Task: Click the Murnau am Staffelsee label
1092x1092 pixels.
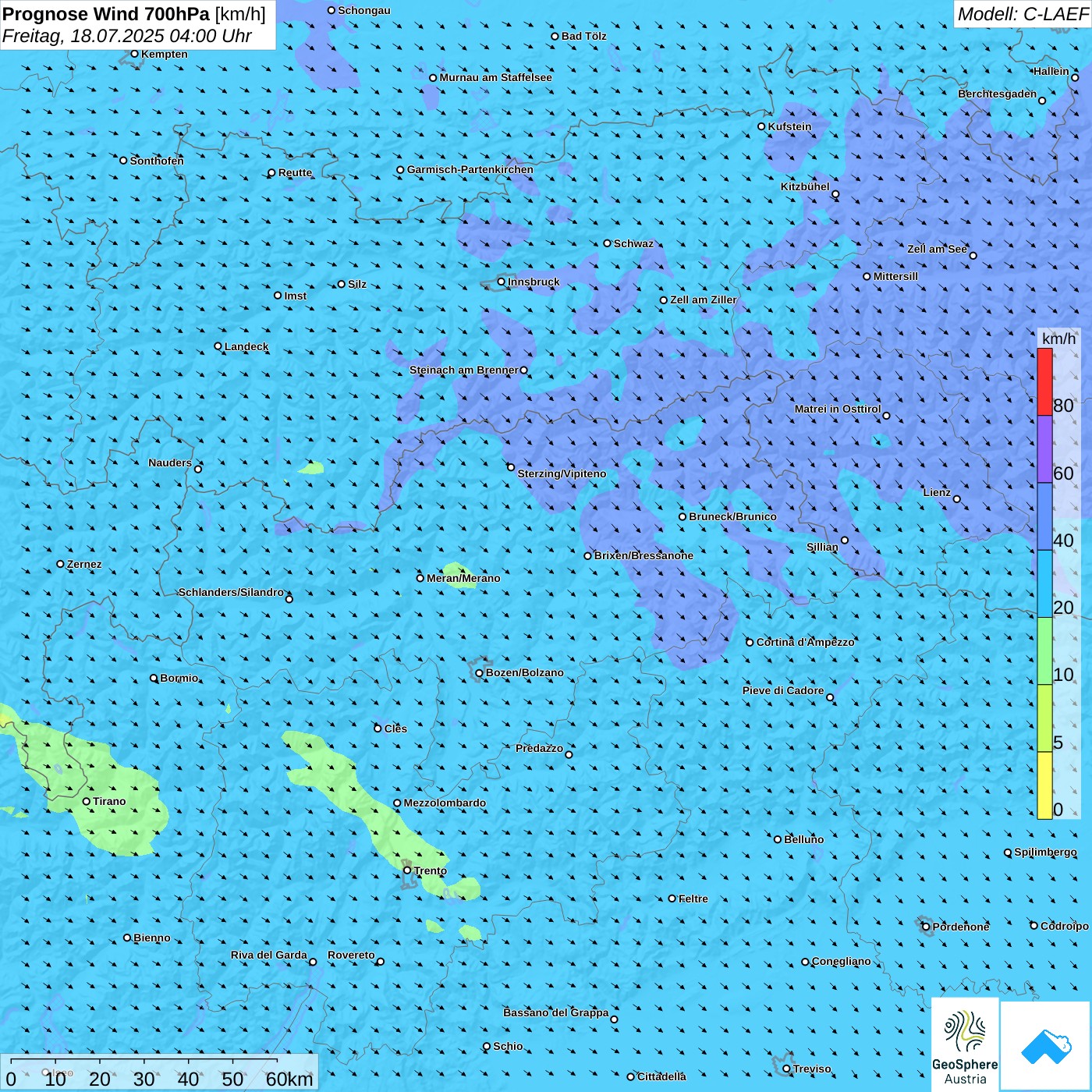Action: click(x=495, y=77)
